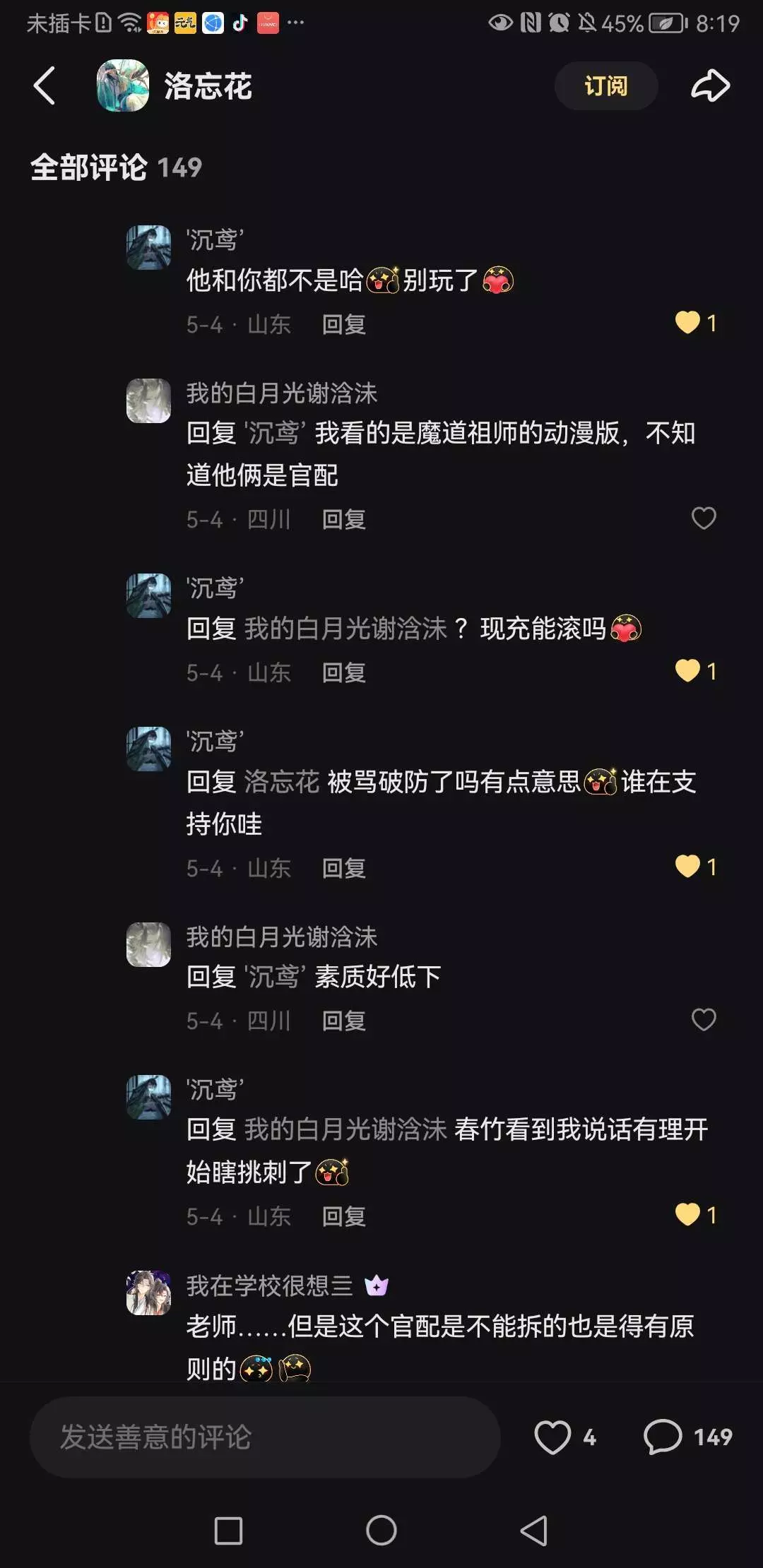Open 我在学校很想亖 user avatar
Image resolution: width=763 pixels, height=1568 pixels.
[x=148, y=1293]
